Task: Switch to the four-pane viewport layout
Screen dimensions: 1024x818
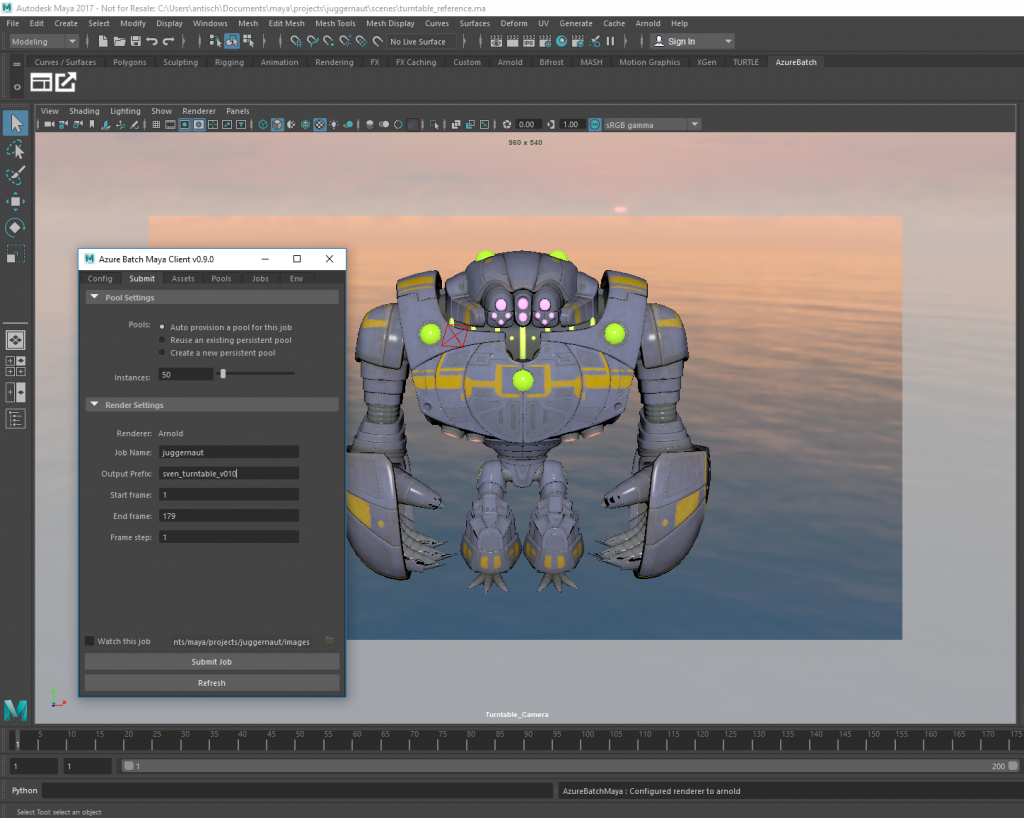Action: 16,366
